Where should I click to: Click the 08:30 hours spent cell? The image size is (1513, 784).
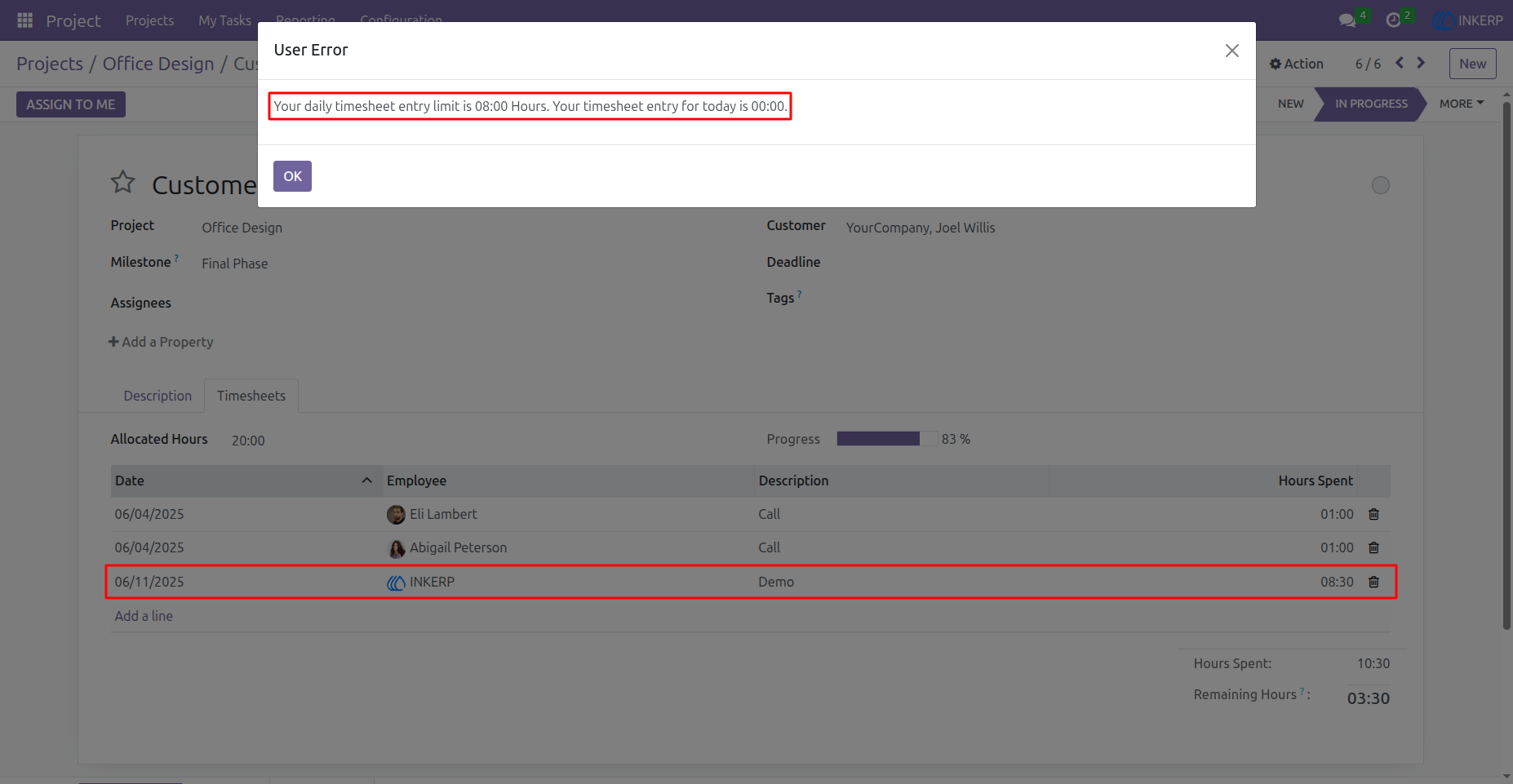click(1337, 582)
